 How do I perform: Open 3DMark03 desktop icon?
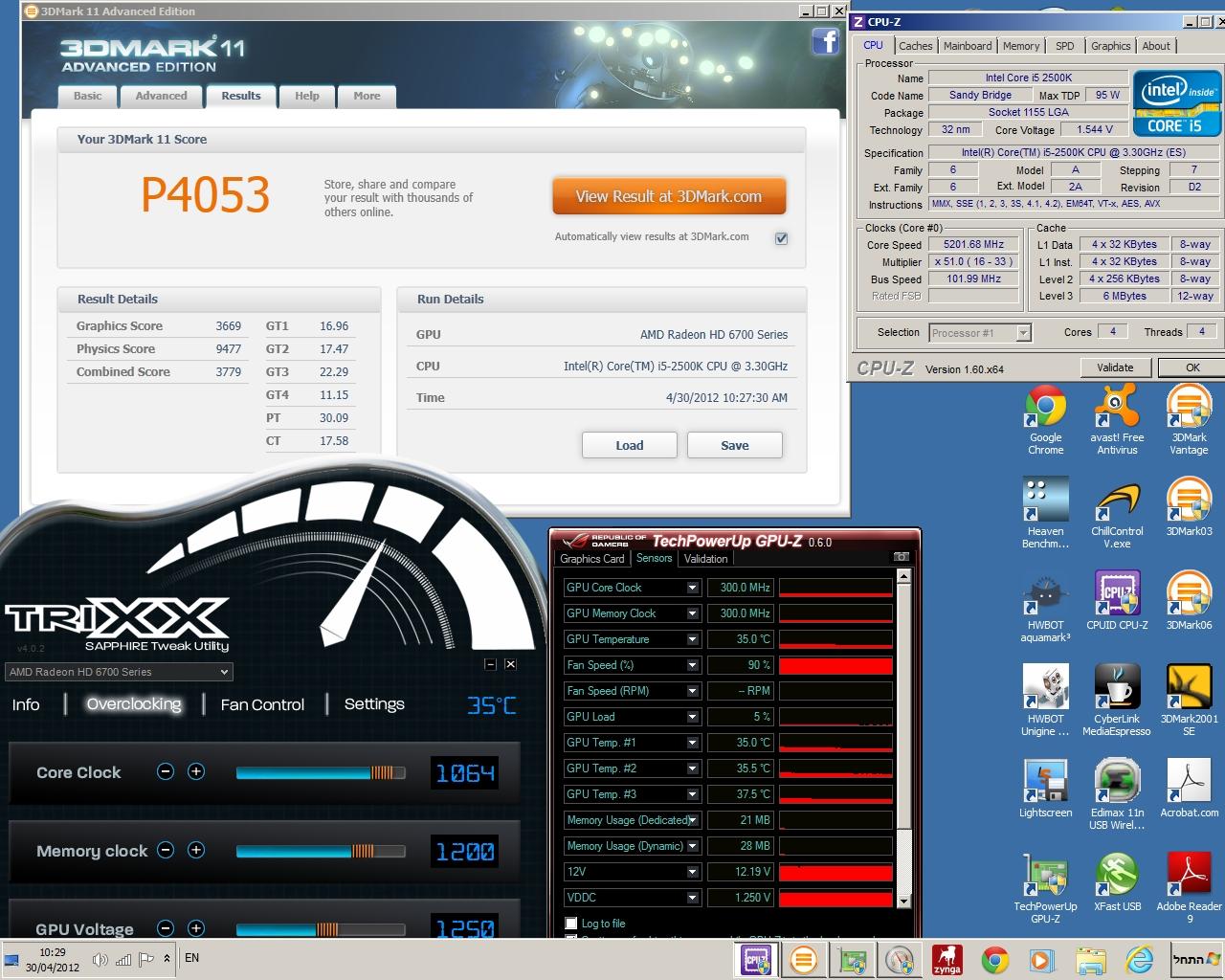[x=1189, y=507]
